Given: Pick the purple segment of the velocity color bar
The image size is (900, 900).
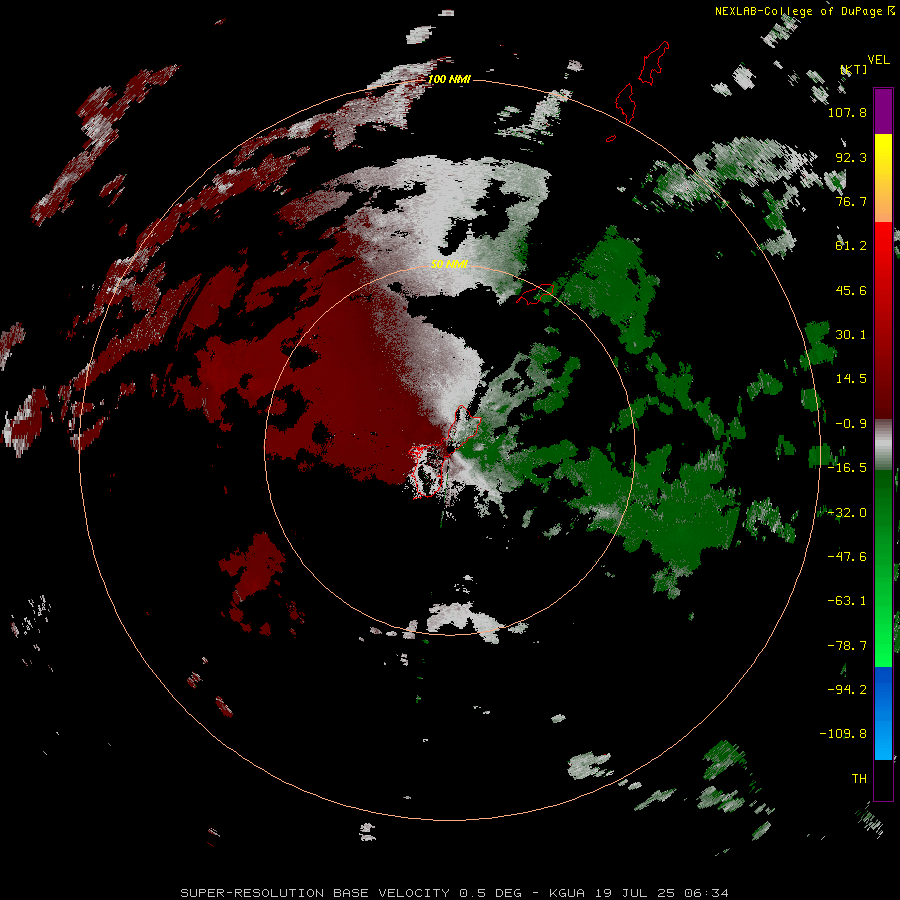Looking at the screenshot, I should click(x=883, y=111).
